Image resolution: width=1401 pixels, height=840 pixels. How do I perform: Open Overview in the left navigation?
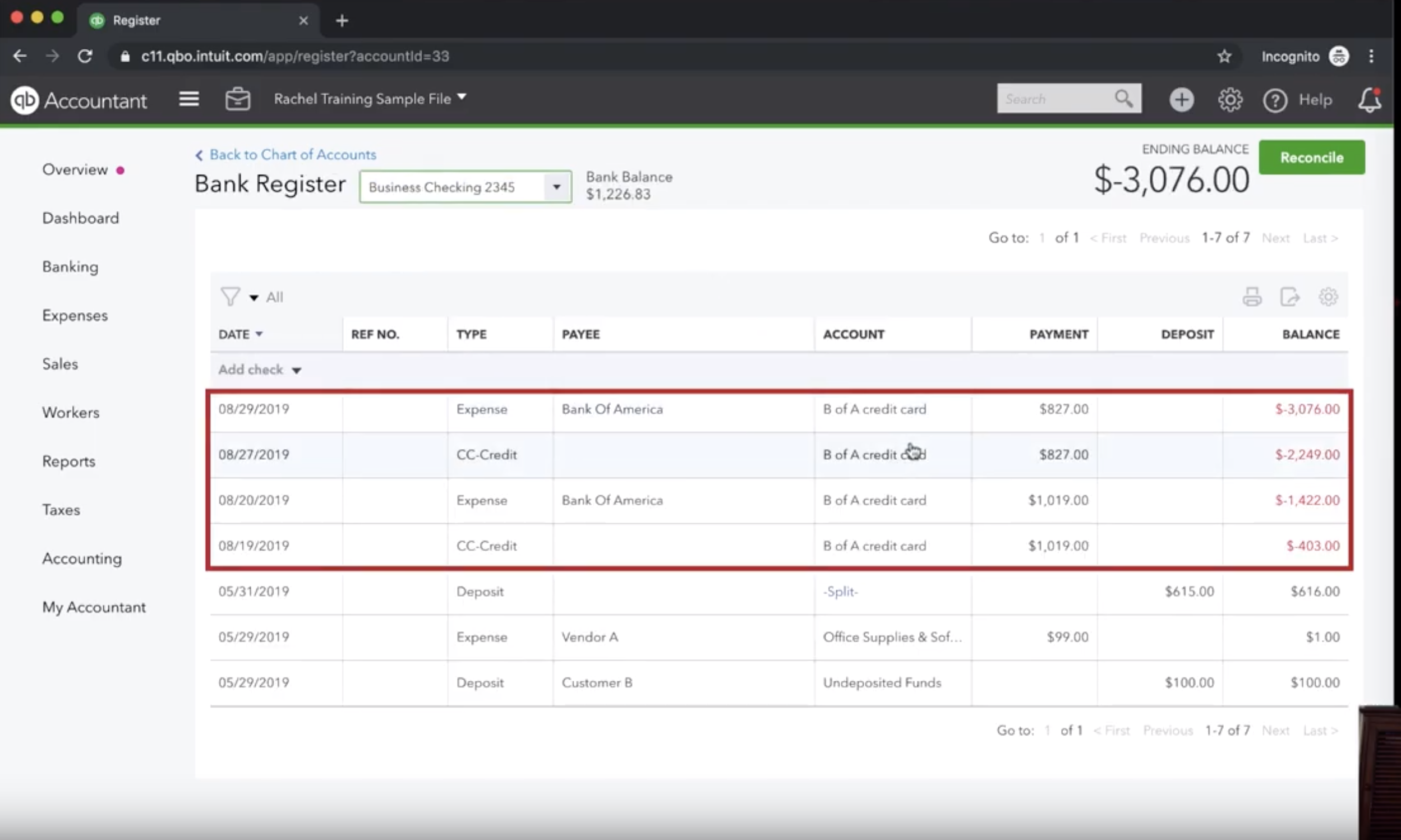[75, 169]
